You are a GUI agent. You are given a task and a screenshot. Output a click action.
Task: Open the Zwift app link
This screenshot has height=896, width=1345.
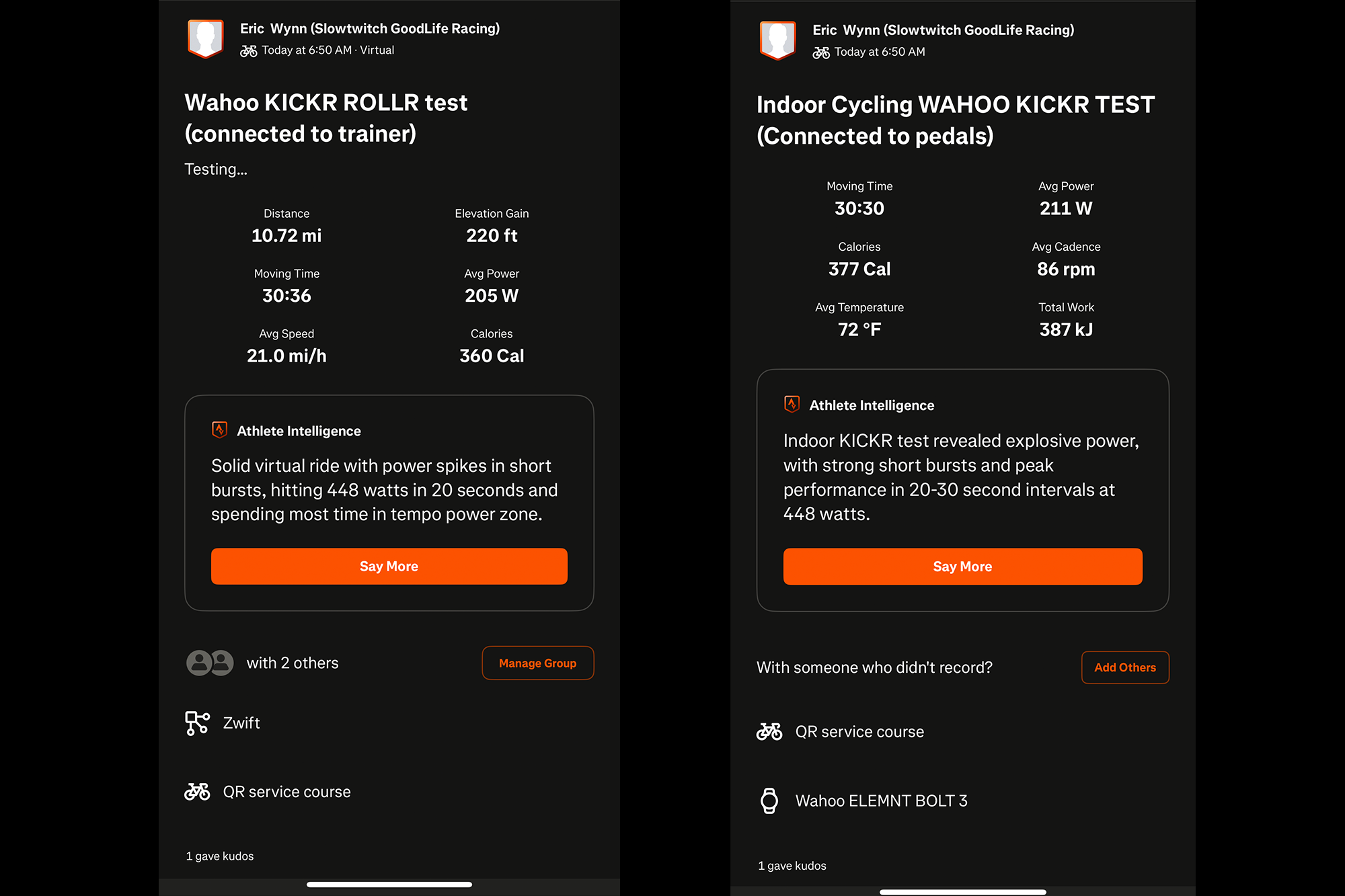pyautogui.click(x=241, y=723)
